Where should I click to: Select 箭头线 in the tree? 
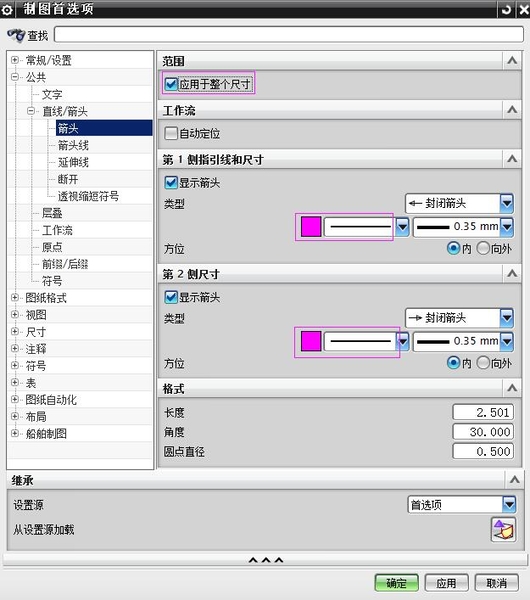[x=73, y=145]
